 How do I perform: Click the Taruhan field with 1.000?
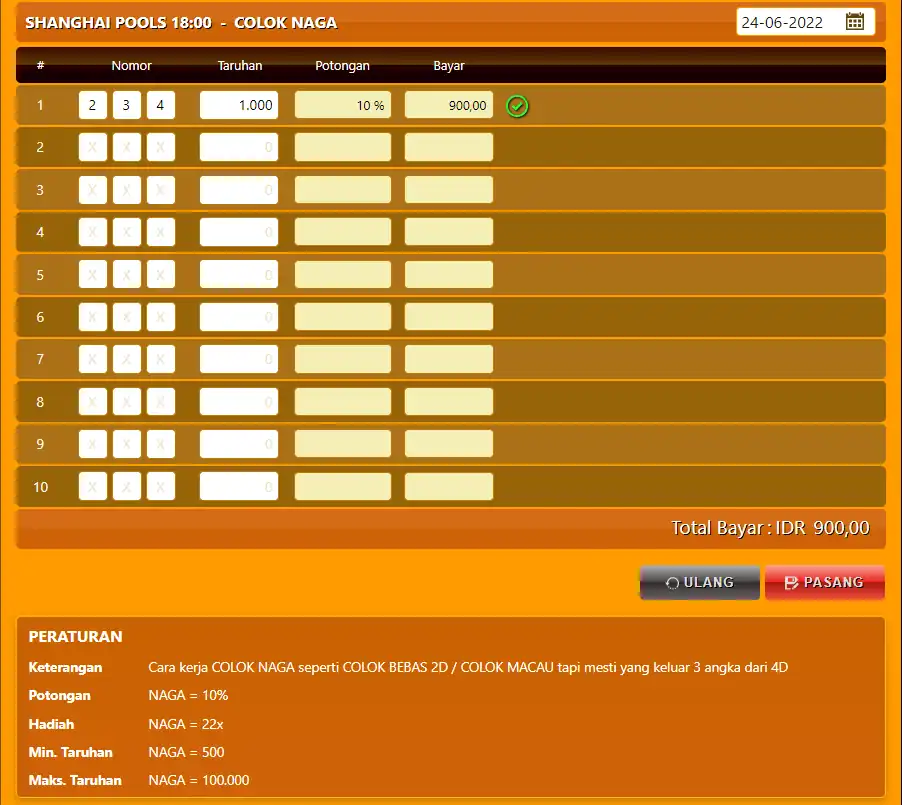tap(239, 105)
